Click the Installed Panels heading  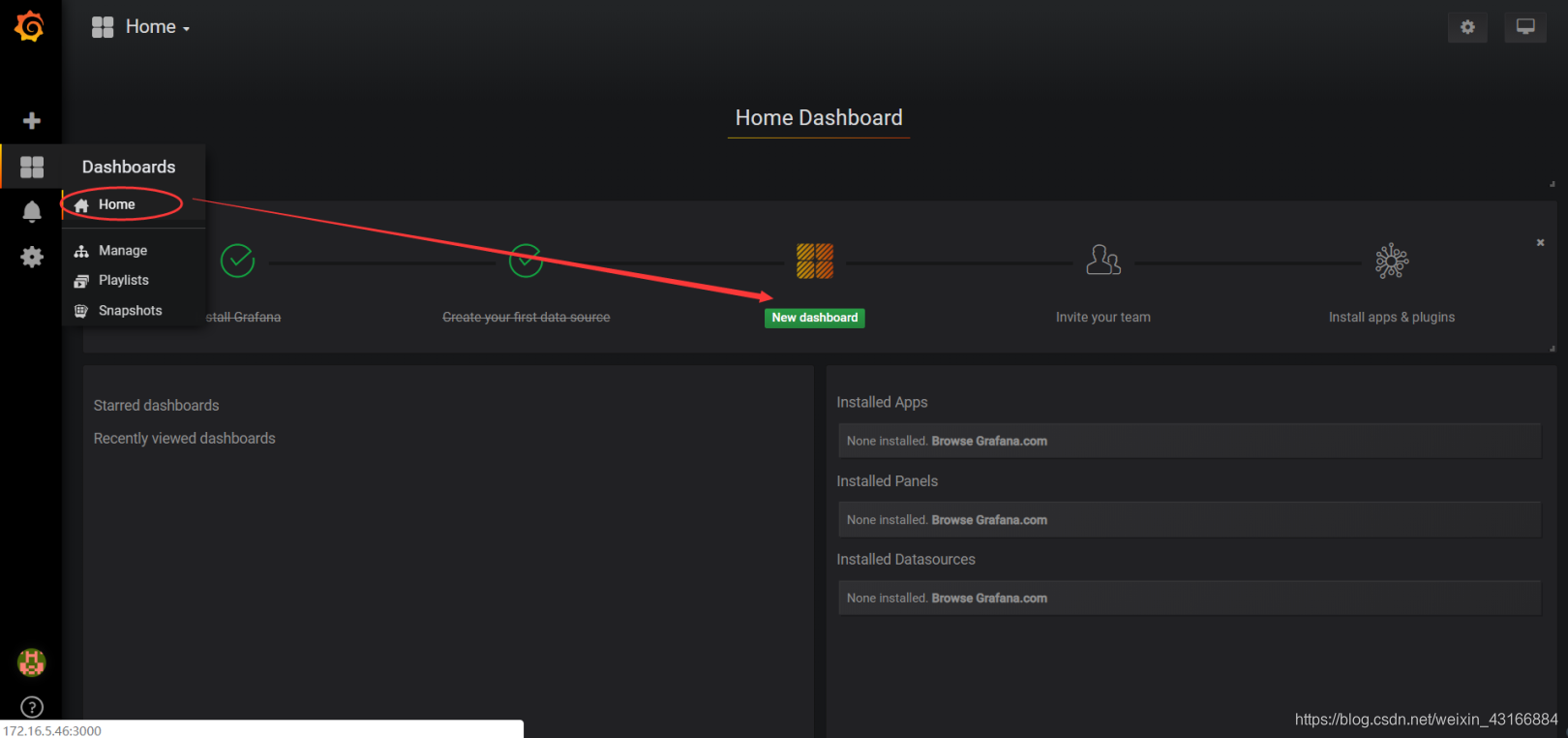point(887,480)
